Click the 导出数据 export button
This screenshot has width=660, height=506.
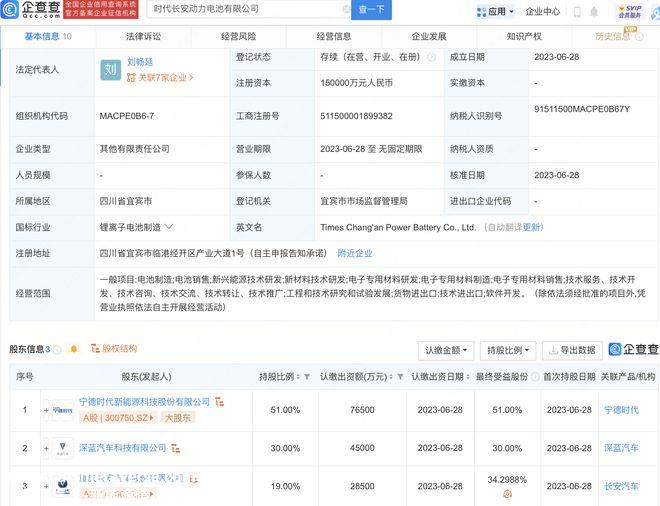(573, 350)
